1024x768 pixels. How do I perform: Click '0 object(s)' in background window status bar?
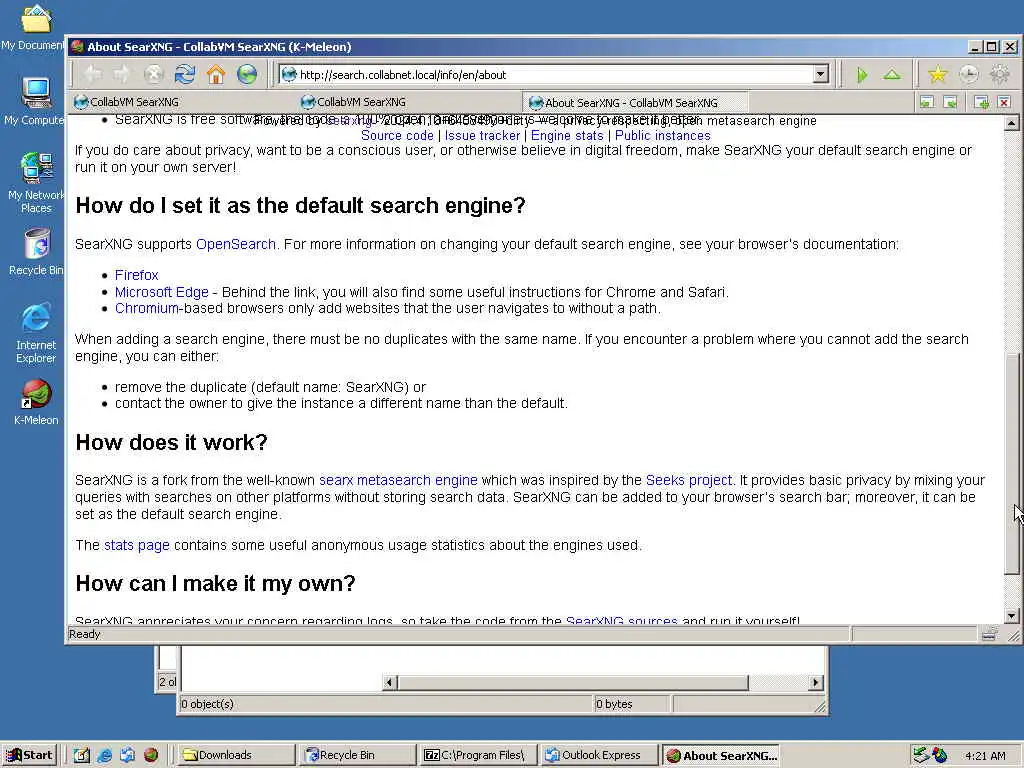point(207,704)
